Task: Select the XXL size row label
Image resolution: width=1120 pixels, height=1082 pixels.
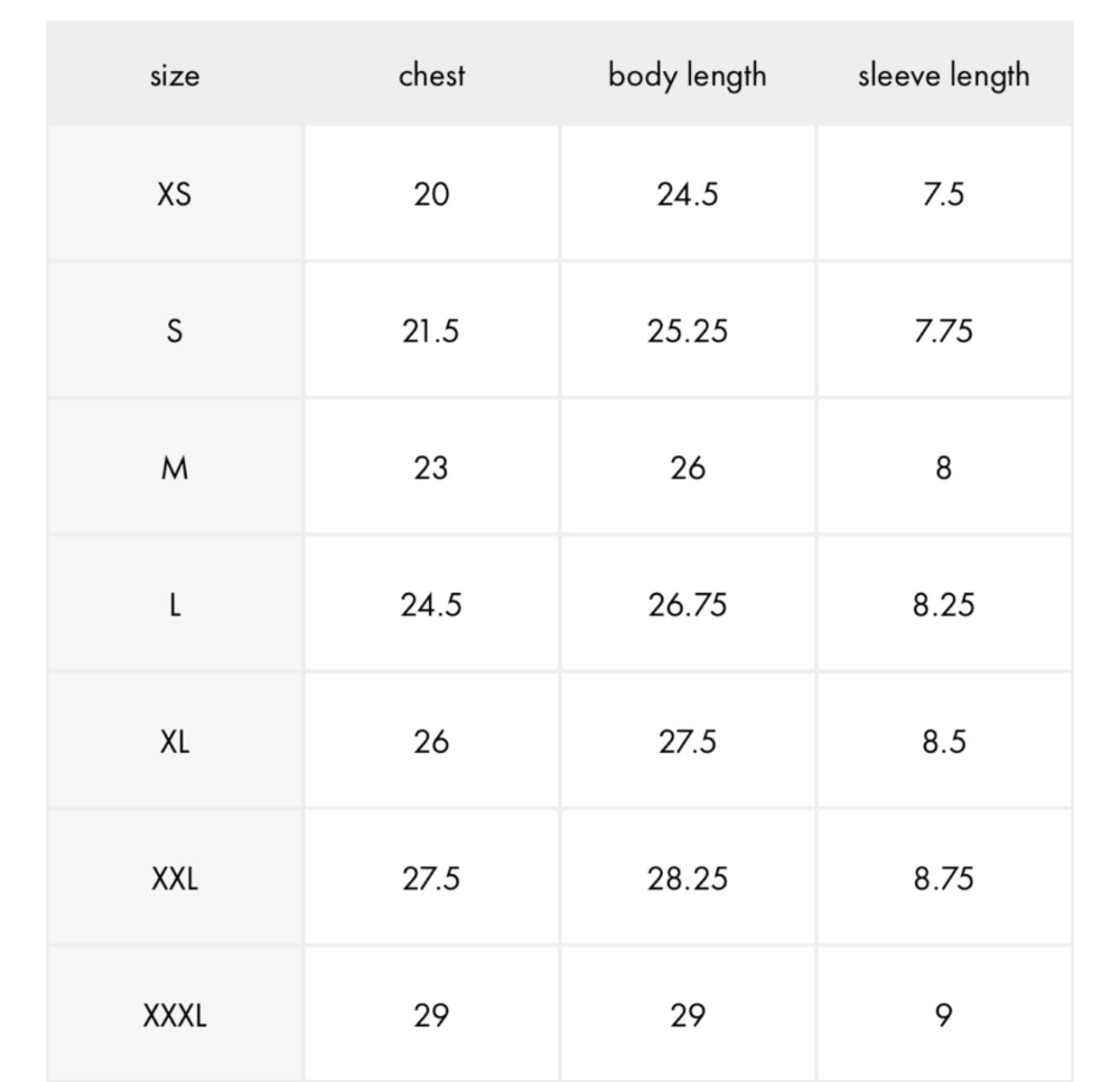Action: click(175, 878)
